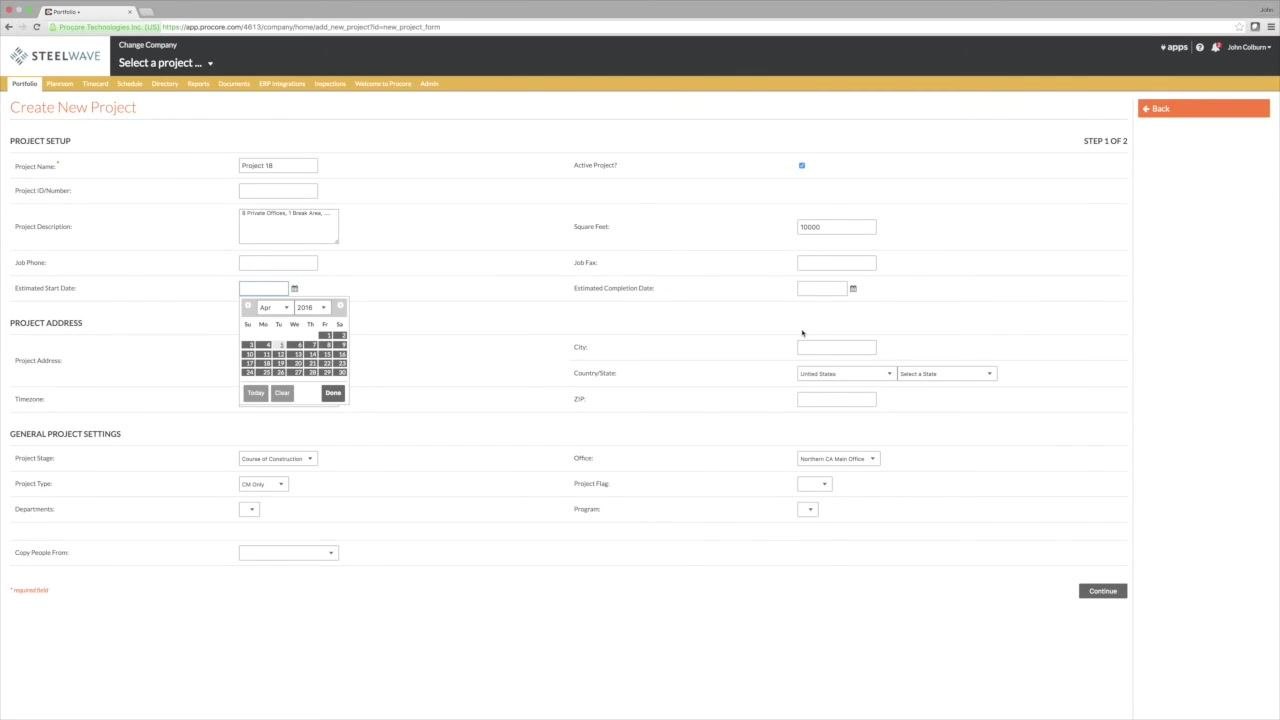Viewport: 1280px width, 720px height.
Task: Switch to Portfolio tab
Action: coord(25,84)
